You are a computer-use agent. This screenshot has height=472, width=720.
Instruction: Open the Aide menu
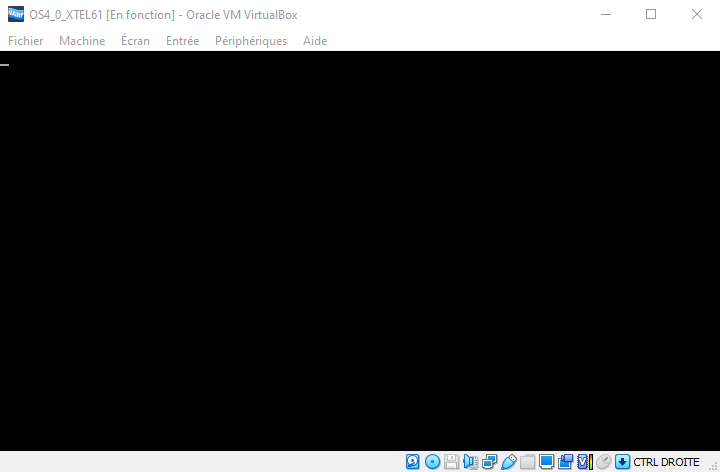(x=315, y=41)
